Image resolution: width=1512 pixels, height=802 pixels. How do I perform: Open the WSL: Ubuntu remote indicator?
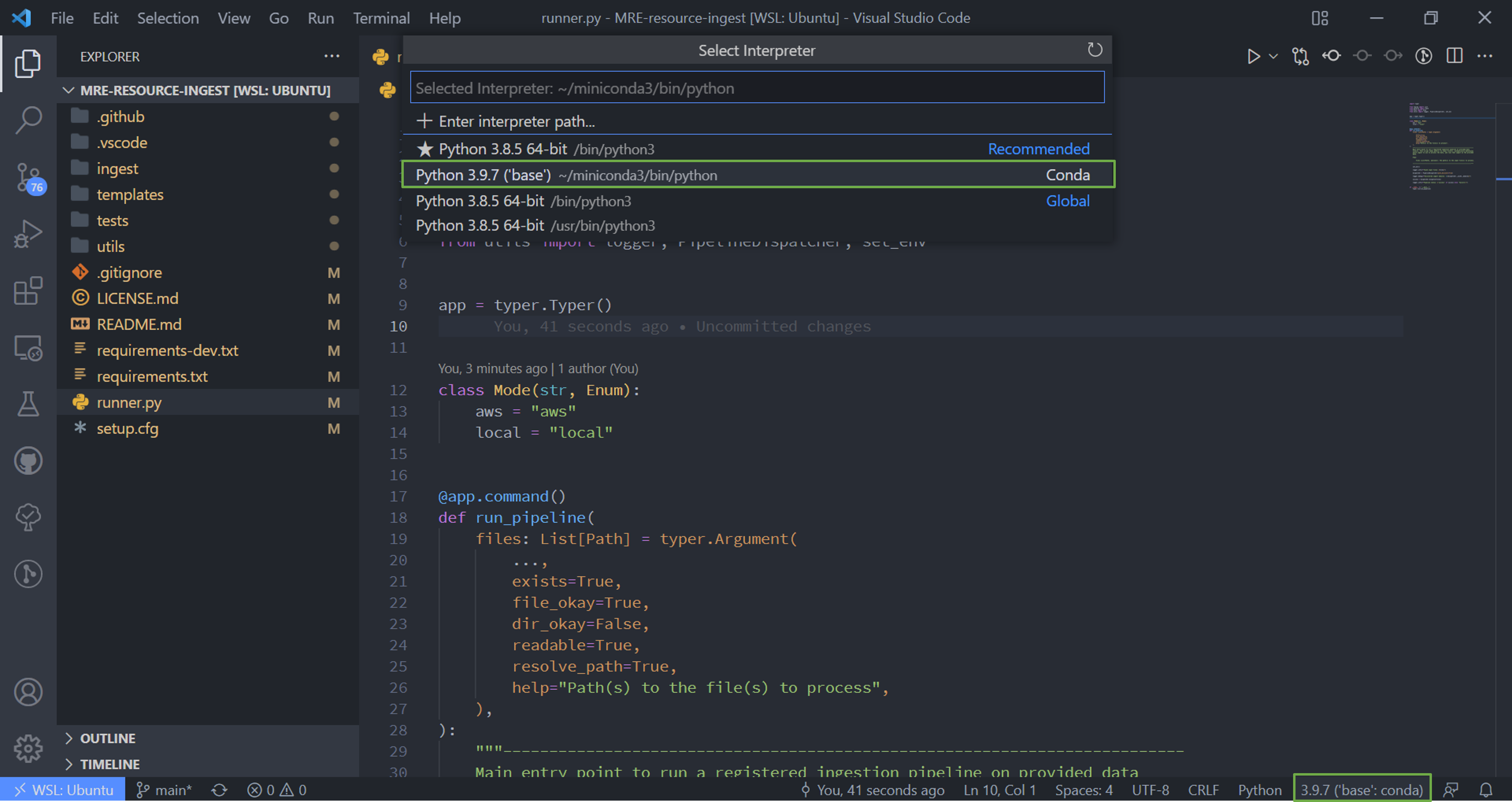(62, 790)
